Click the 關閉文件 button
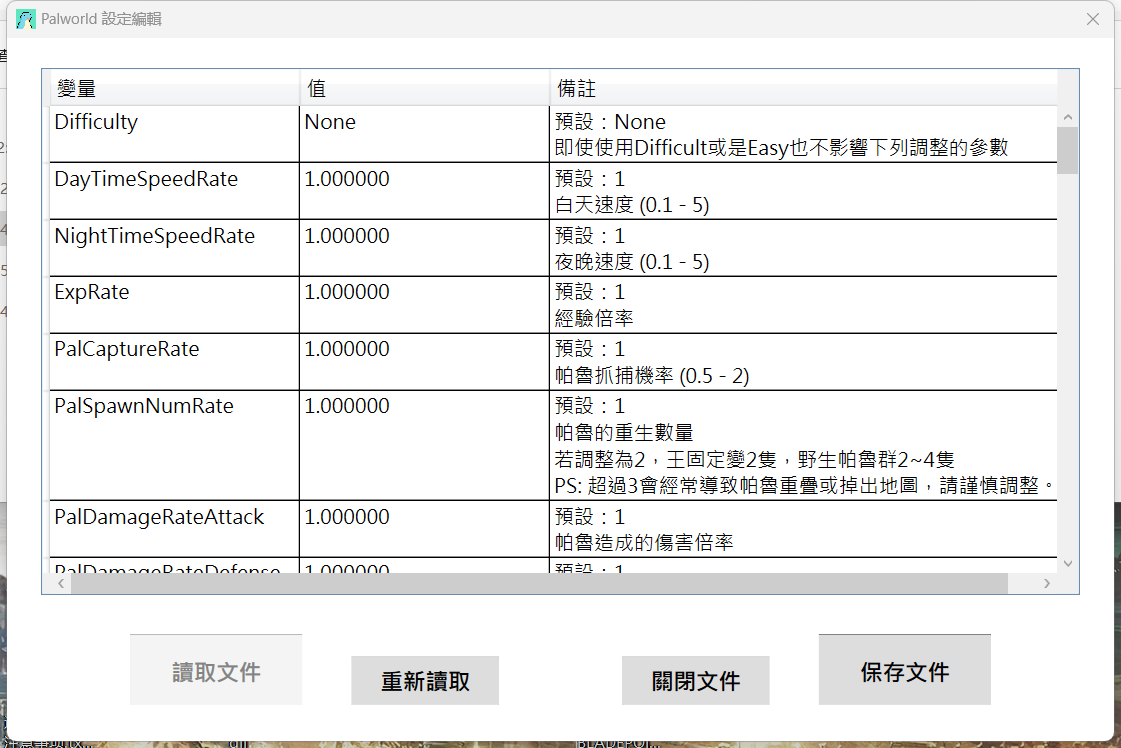This screenshot has height=748, width=1121. point(696,681)
